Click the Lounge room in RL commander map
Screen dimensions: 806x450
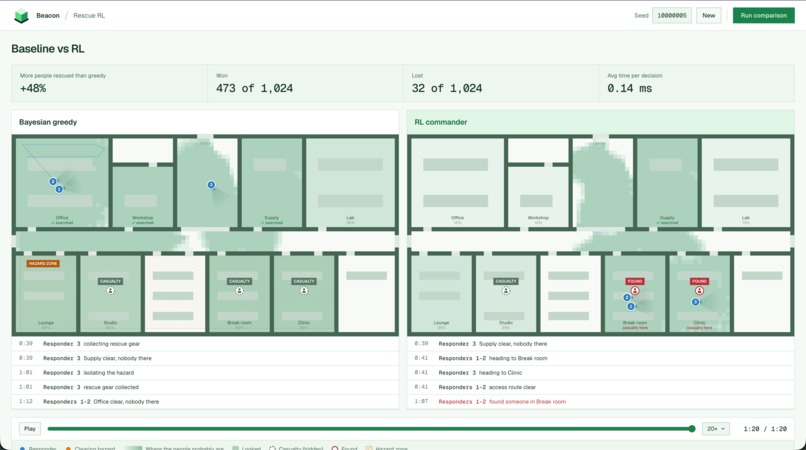tap(441, 294)
